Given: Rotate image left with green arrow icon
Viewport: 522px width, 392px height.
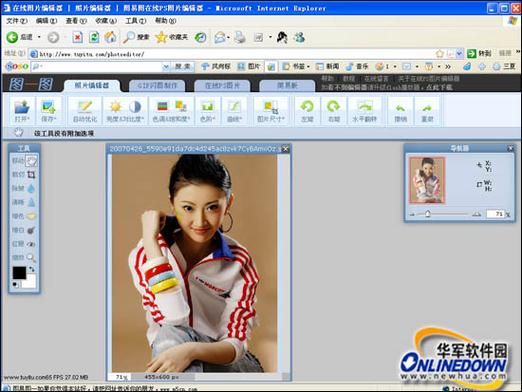Looking at the screenshot, I should [x=307, y=107].
